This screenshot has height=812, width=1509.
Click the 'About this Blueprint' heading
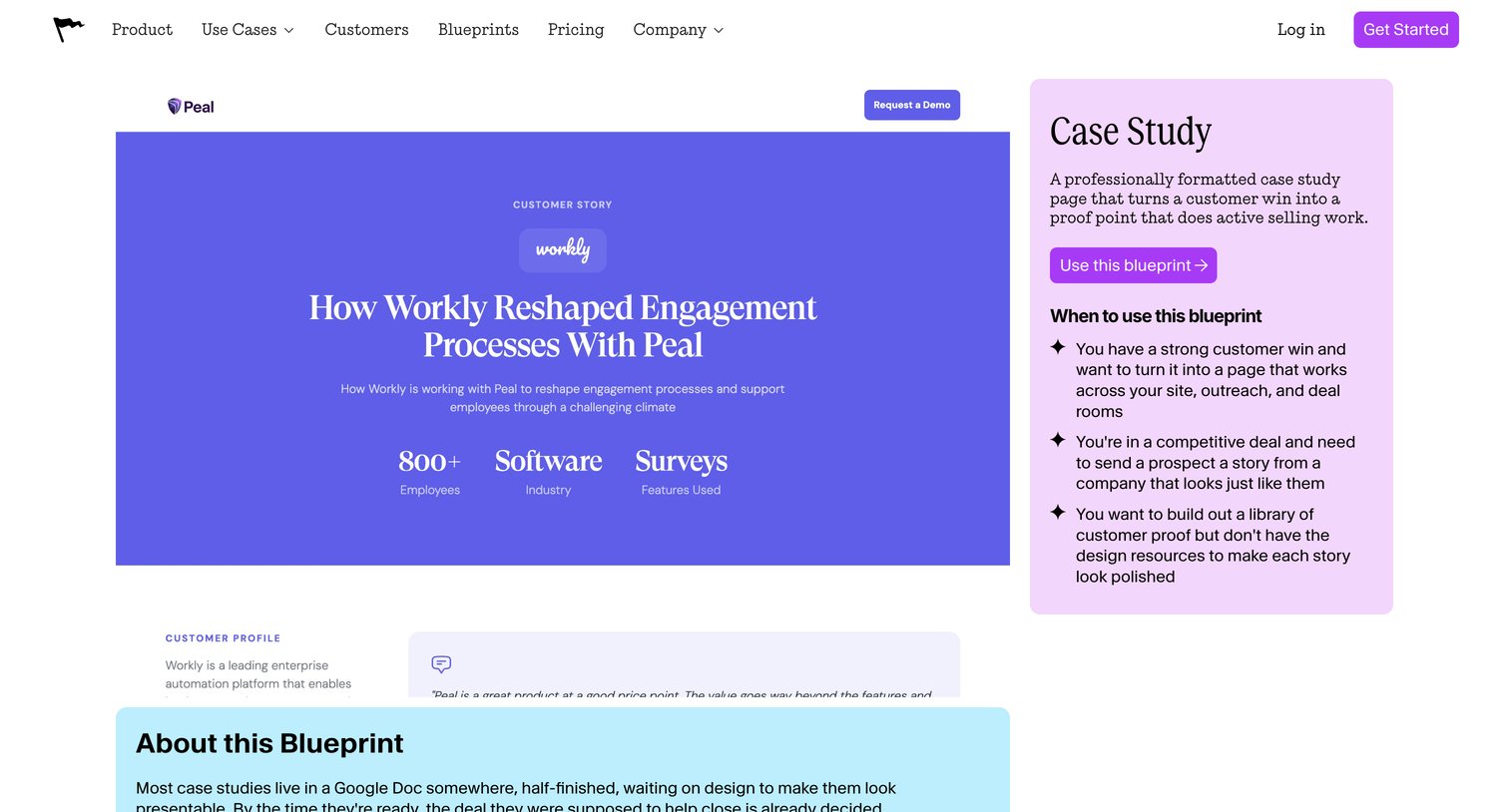269,743
